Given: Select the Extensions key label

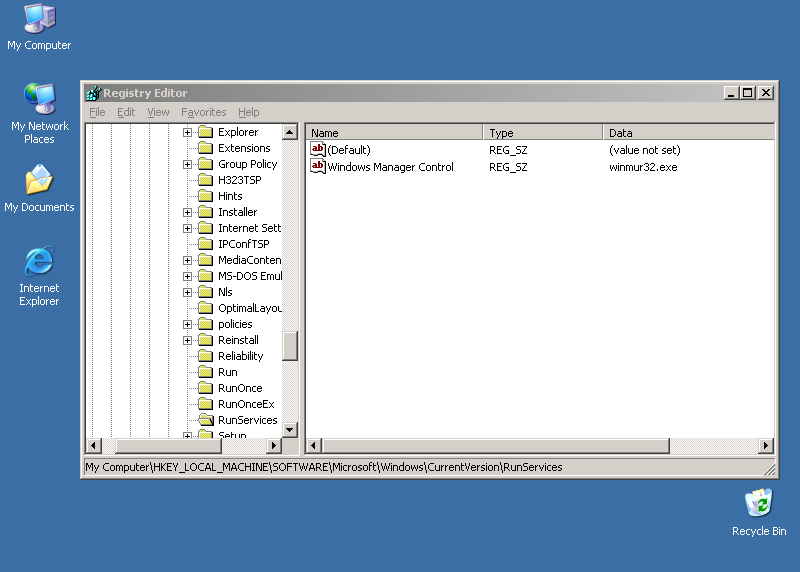Looking at the screenshot, I should 244,148.
